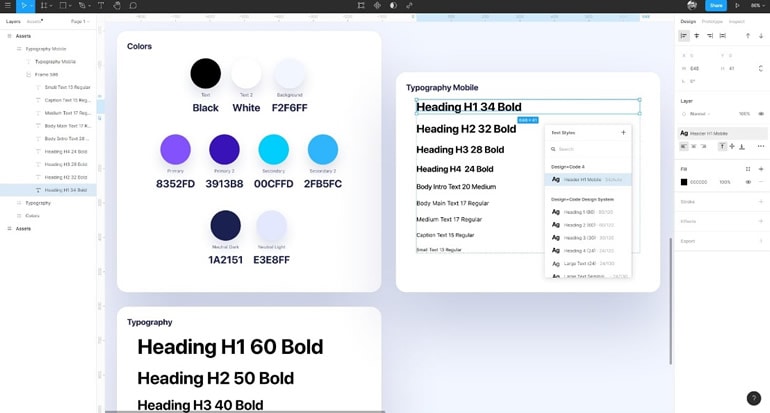Open the Pen tool dropdown arrow
The image size is (770, 413).
[x=89, y=6]
